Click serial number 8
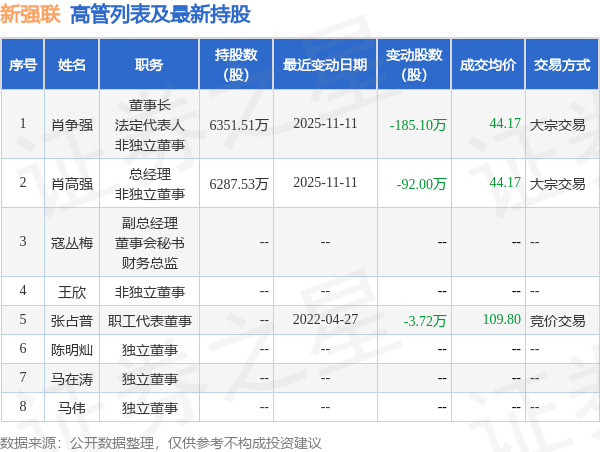Screen dimensions: 600x452 point(23,406)
